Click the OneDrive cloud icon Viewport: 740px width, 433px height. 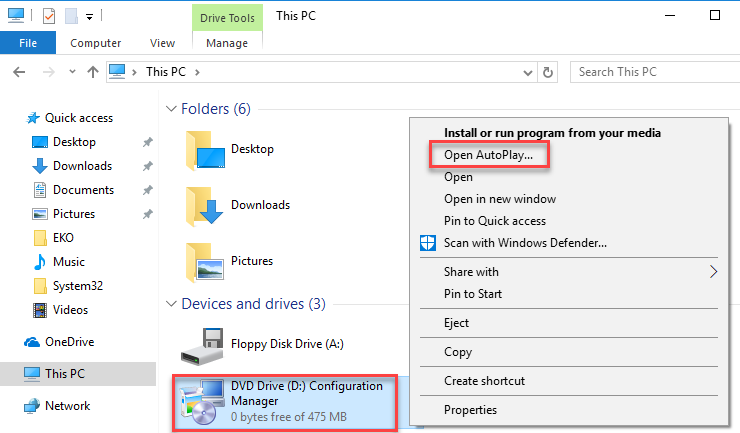[x=32, y=342]
